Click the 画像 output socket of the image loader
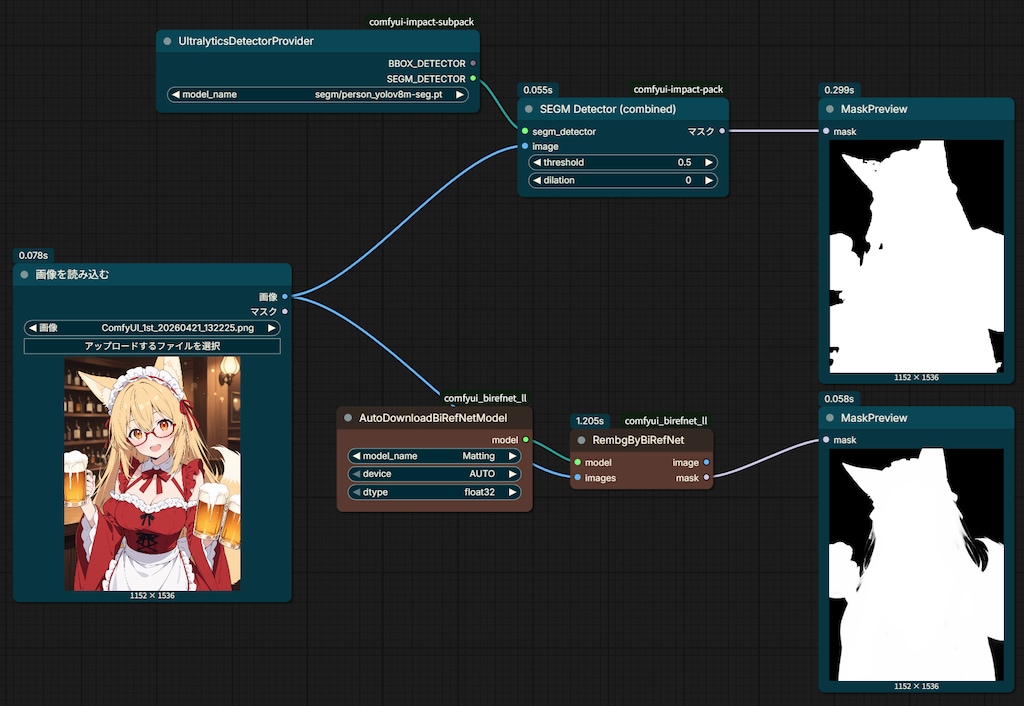 285,297
